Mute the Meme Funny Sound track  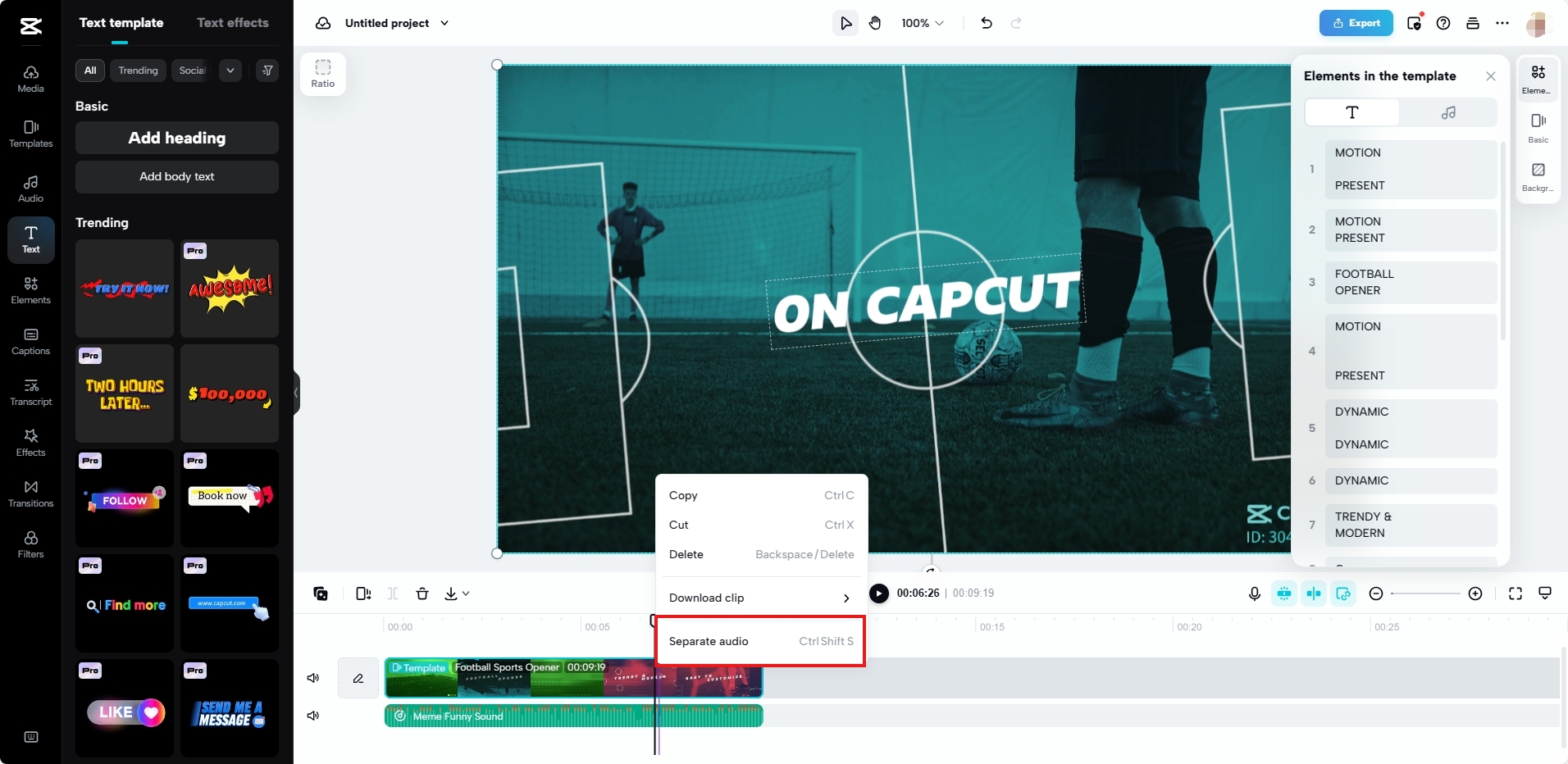tap(312, 716)
